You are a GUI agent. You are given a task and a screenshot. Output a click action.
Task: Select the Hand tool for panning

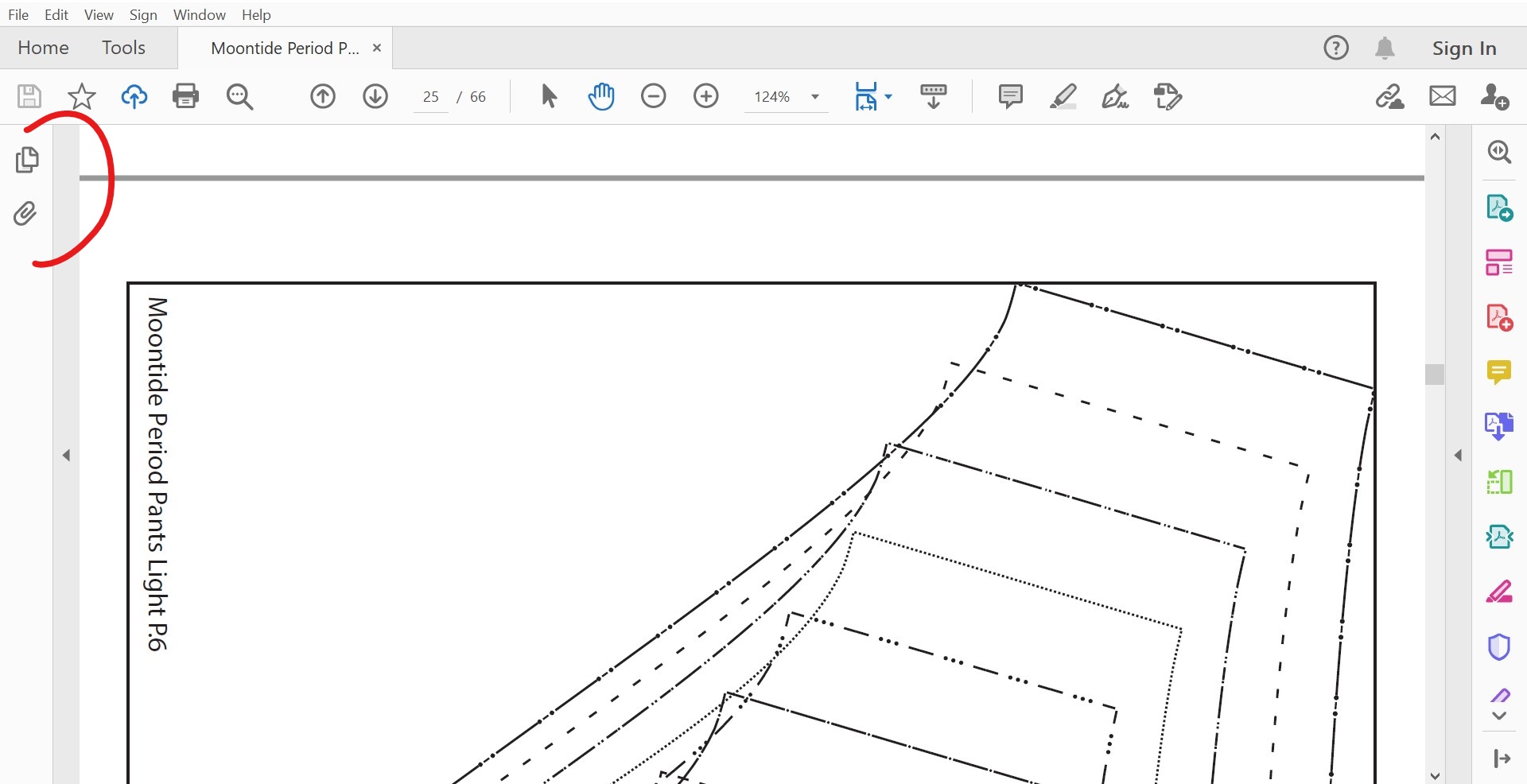pyautogui.click(x=602, y=97)
